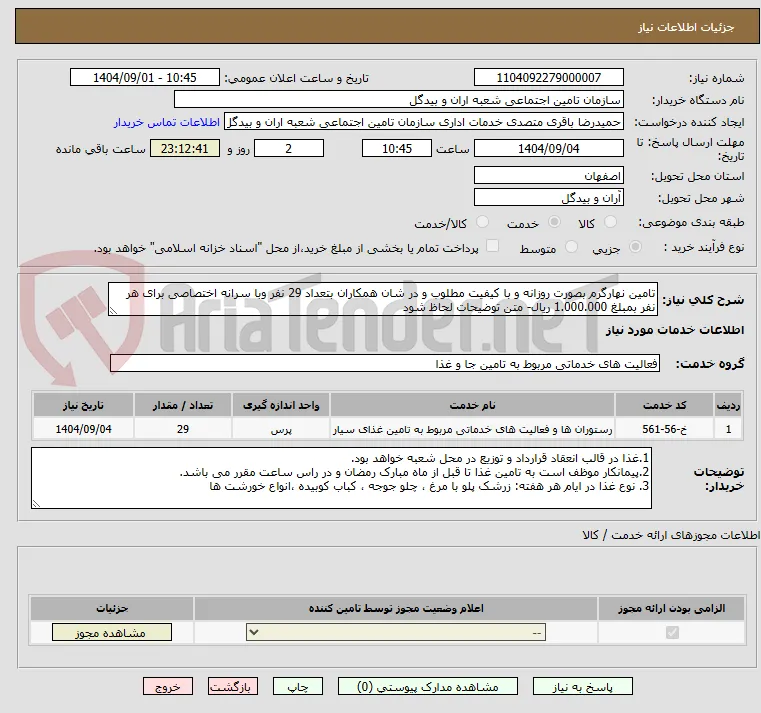Toggle the Islamic treasury documents payment checkbox

pos(493,246)
